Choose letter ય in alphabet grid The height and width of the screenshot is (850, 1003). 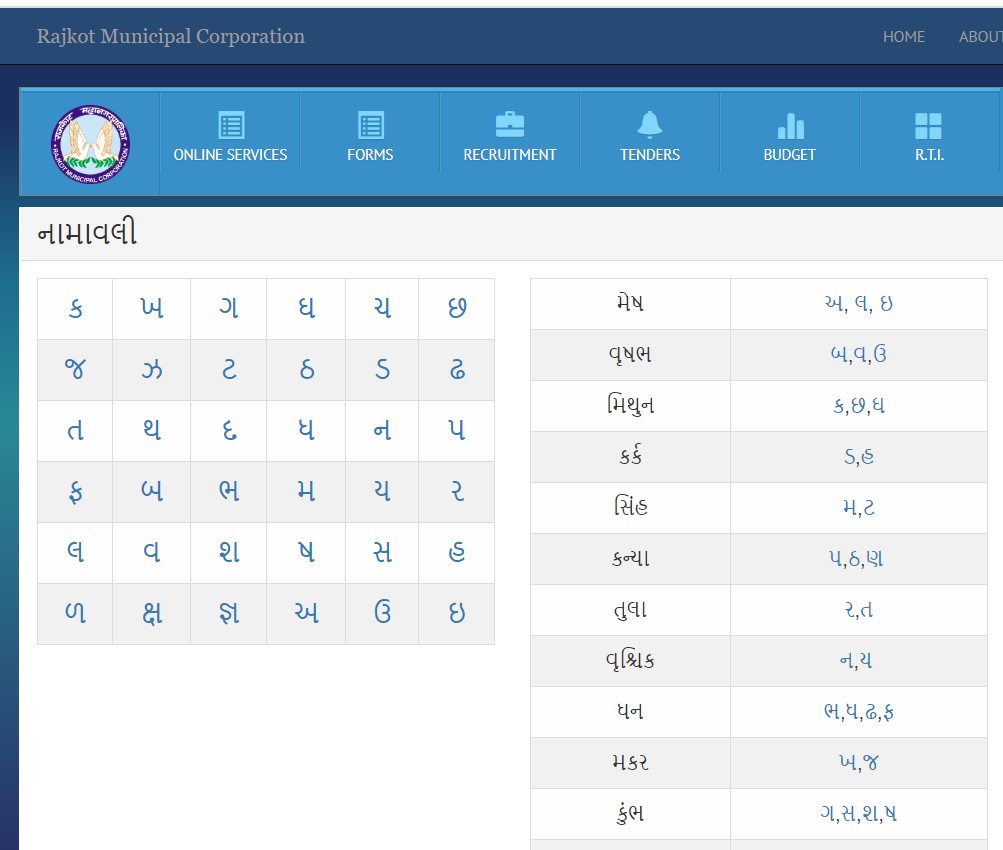coord(383,491)
